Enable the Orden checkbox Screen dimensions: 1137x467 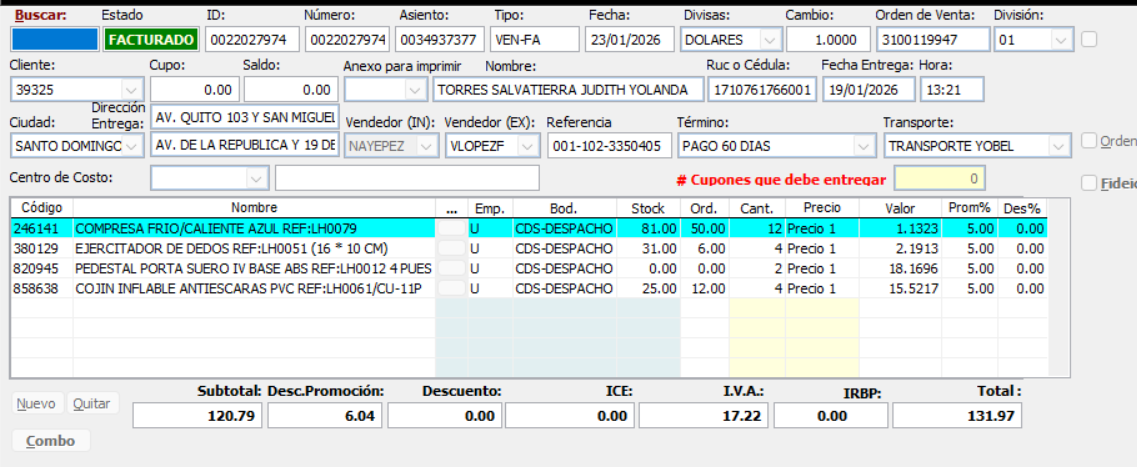click(x=1089, y=141)
